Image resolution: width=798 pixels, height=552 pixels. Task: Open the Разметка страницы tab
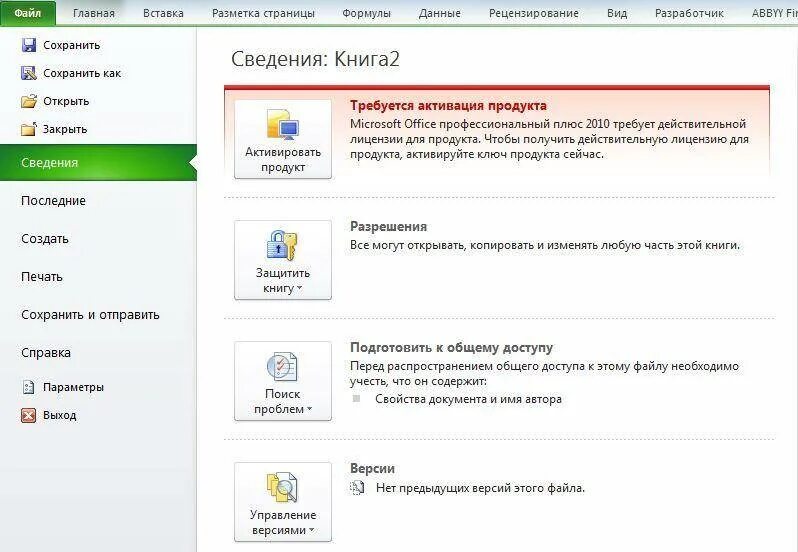[x=263, y=13]
